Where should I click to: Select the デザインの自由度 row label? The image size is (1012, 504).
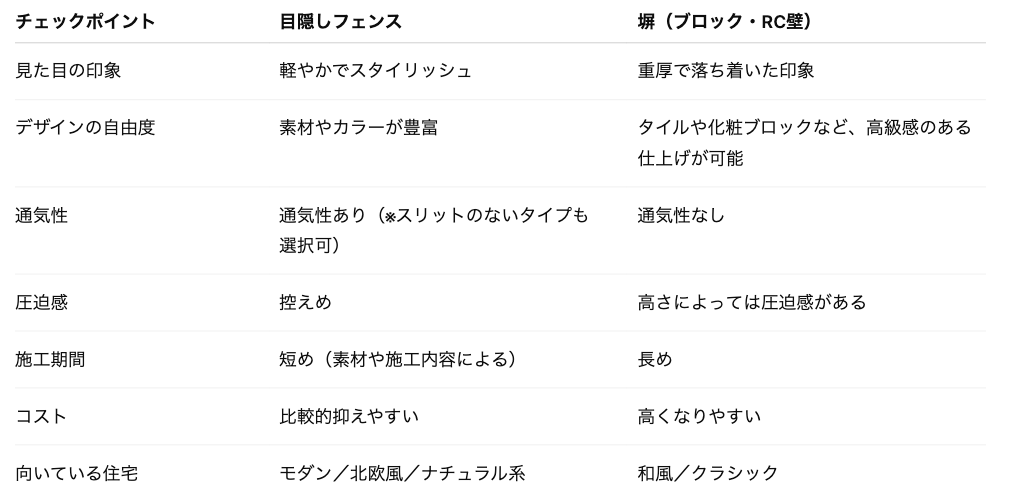click(x=85, y=127)
